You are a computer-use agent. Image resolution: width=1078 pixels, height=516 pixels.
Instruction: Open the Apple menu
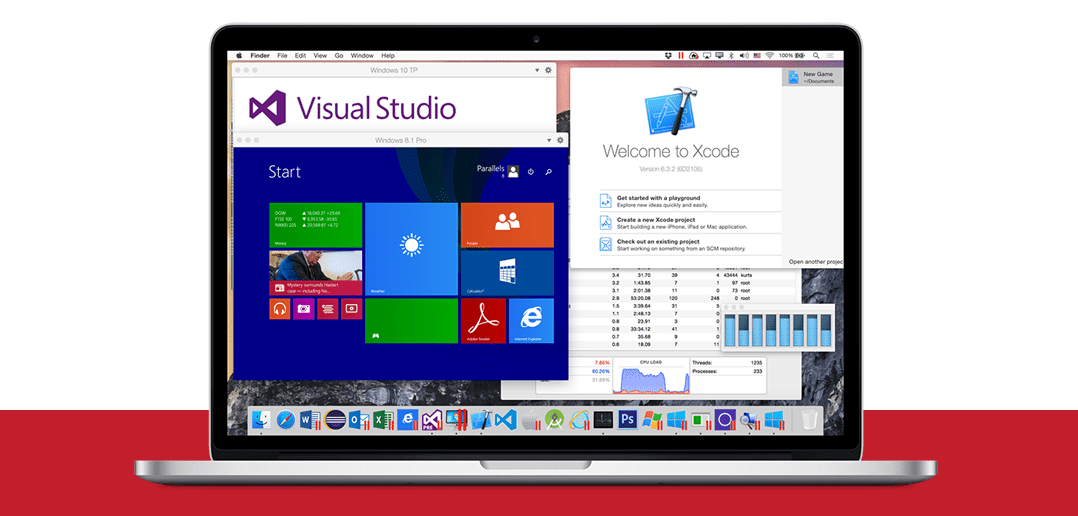tap(239, 56)
